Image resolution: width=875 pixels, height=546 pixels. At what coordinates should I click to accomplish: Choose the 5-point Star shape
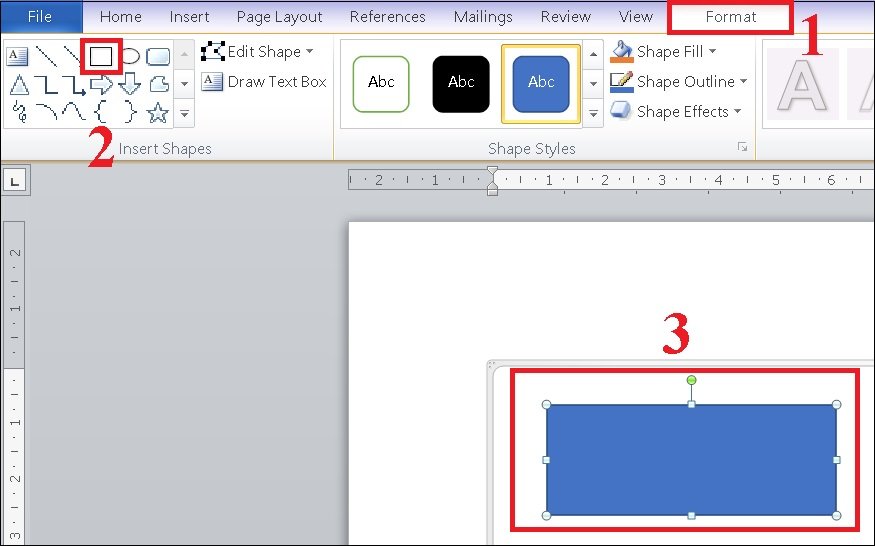[158, 113]
